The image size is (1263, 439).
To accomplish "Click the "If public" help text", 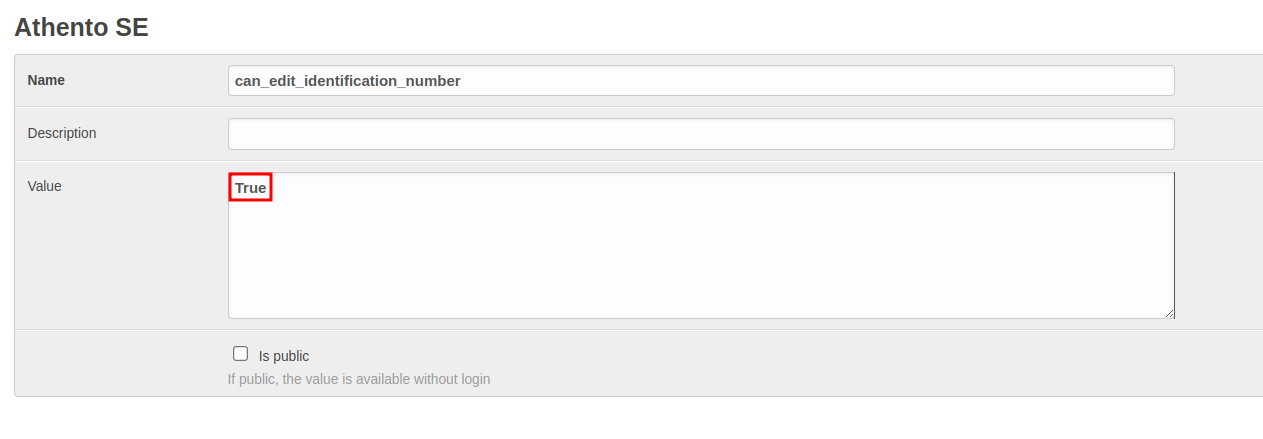I will coord(252,380).
